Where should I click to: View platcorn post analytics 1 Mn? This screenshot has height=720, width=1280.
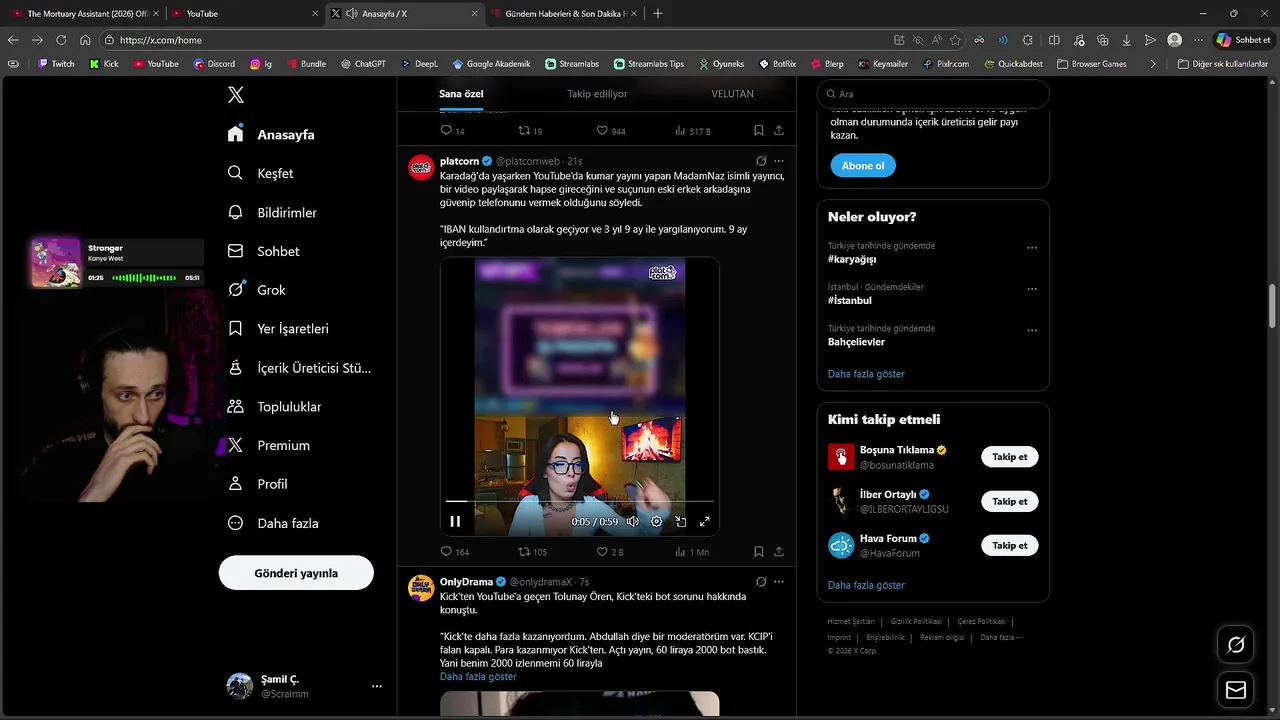pyautogui.click(x=692, y=552)
